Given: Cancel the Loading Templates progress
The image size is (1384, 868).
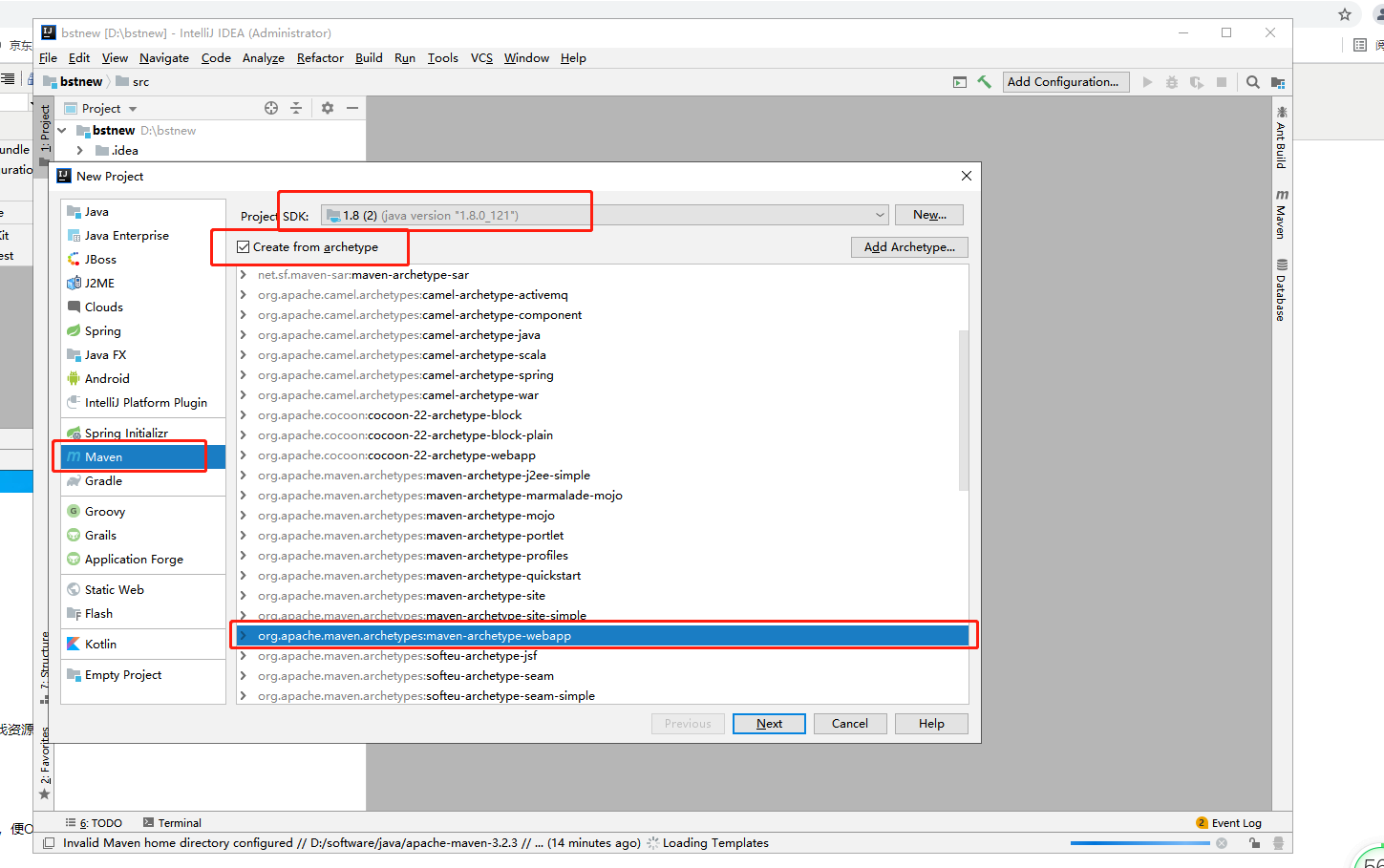Looking at the screenshot, I should [1222, 843].
